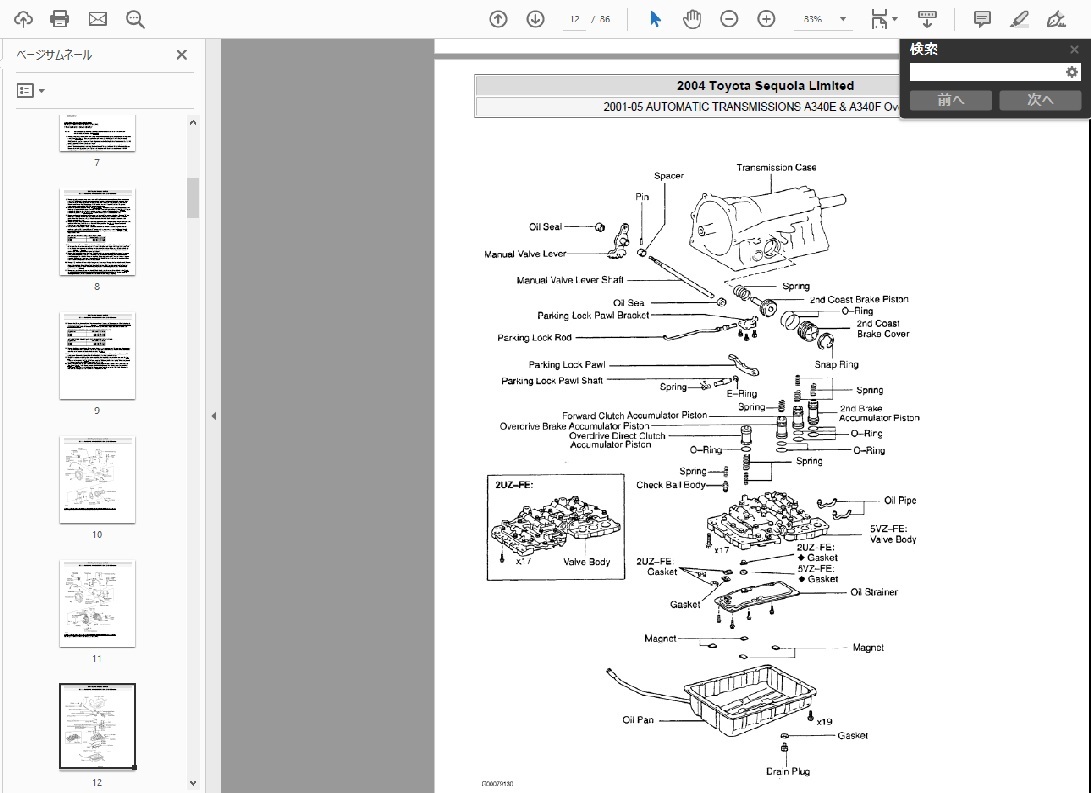Add a comment note icon
This screenshot has width=1091, height=793.
coord(982,19)
